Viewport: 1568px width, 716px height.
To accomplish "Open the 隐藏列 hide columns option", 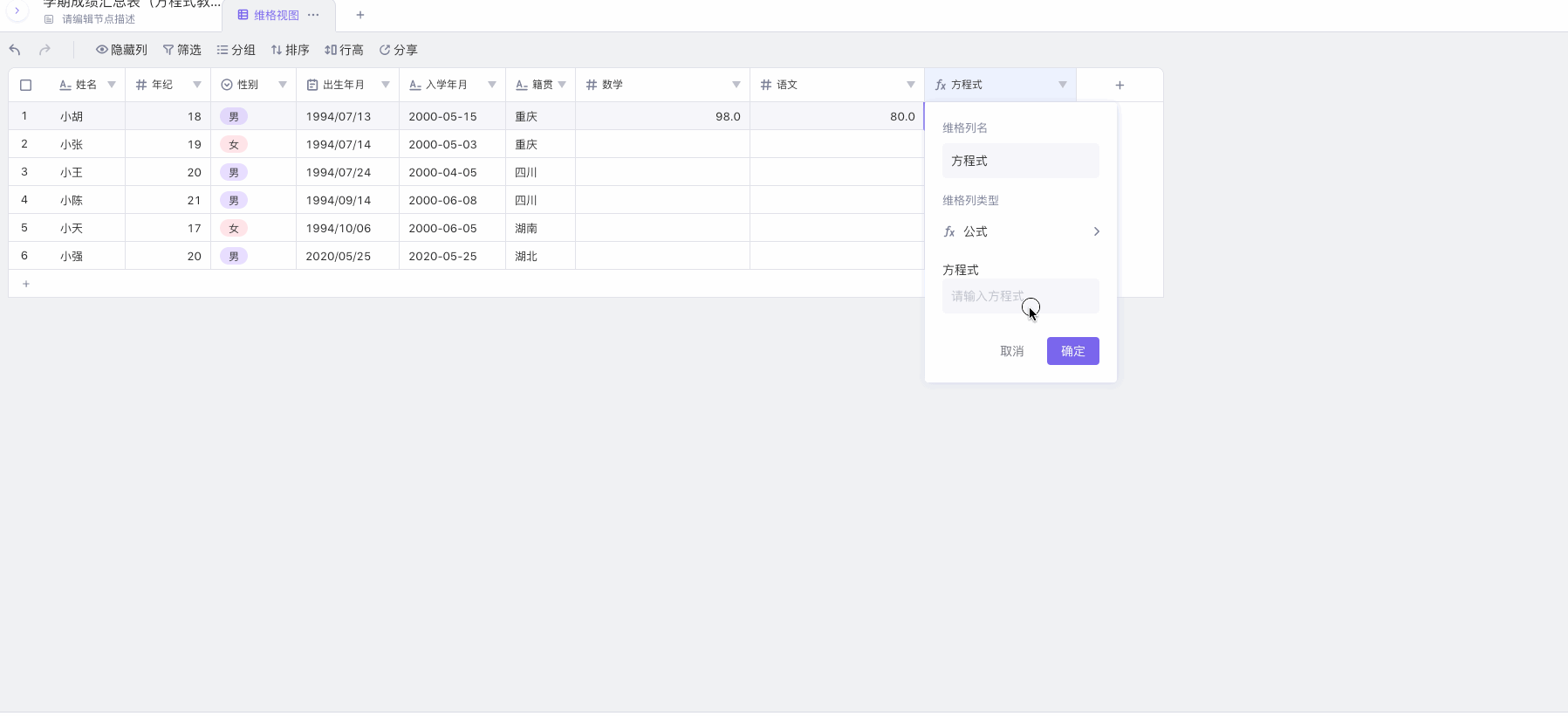I will 121,50.
